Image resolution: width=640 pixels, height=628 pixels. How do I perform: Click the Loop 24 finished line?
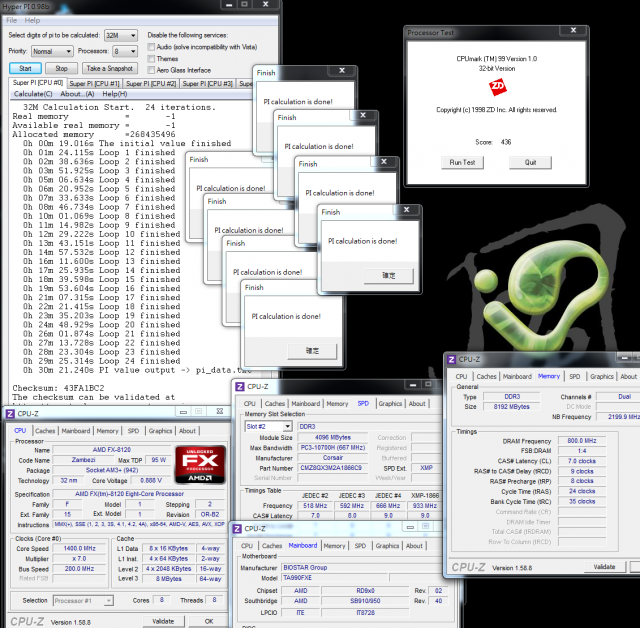point(102,361)
